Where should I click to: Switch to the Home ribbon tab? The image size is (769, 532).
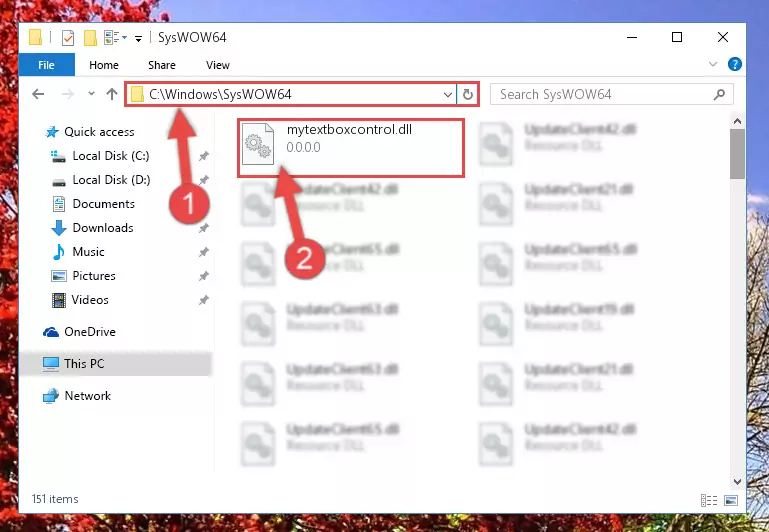coord(103,65)
